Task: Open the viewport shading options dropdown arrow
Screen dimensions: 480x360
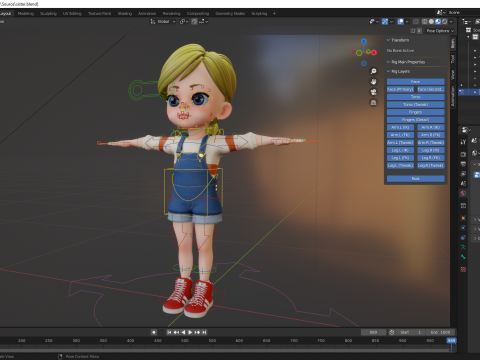Action: tap(451, 21)
